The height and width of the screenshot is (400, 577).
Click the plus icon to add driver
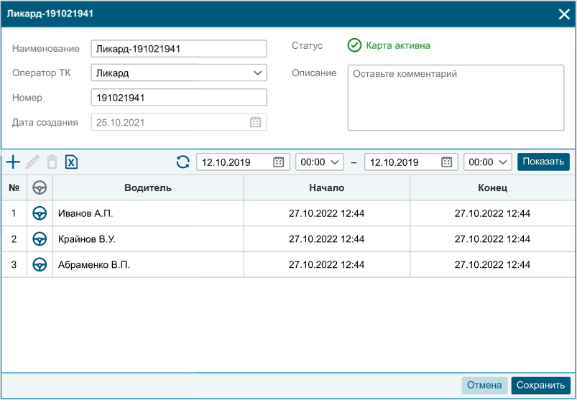13,162
